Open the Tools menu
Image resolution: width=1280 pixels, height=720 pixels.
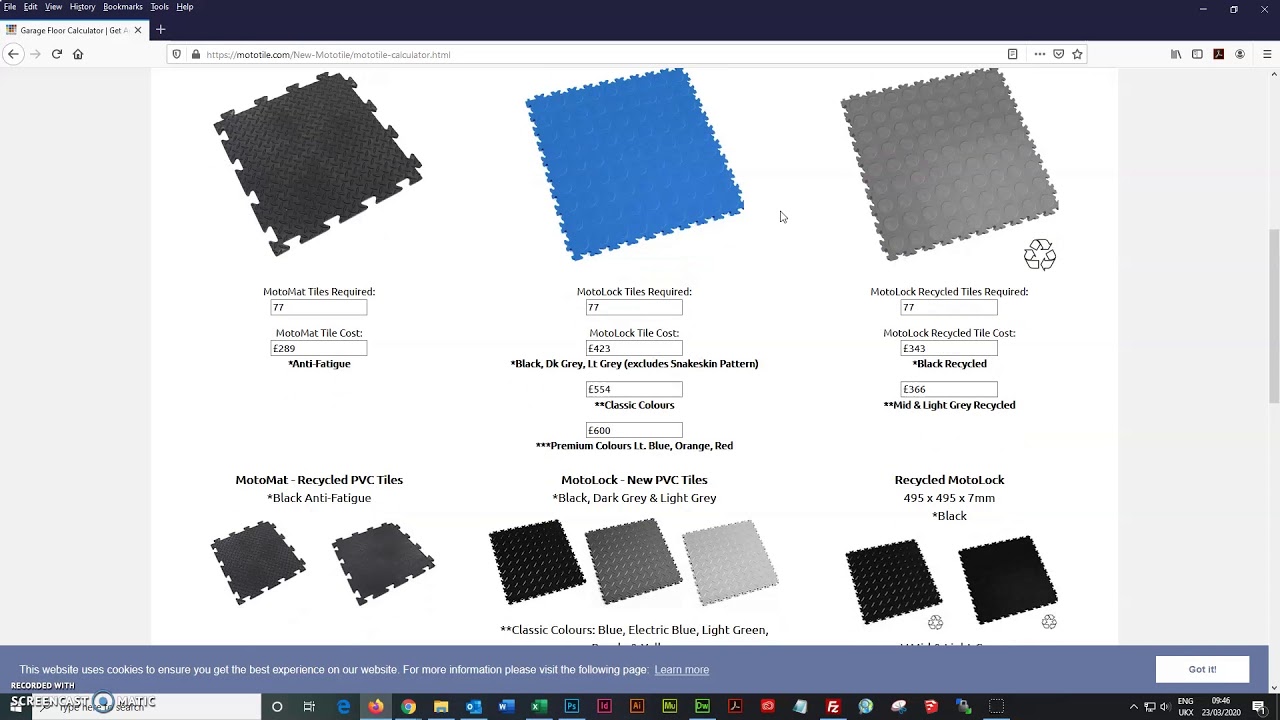(160, 7)
